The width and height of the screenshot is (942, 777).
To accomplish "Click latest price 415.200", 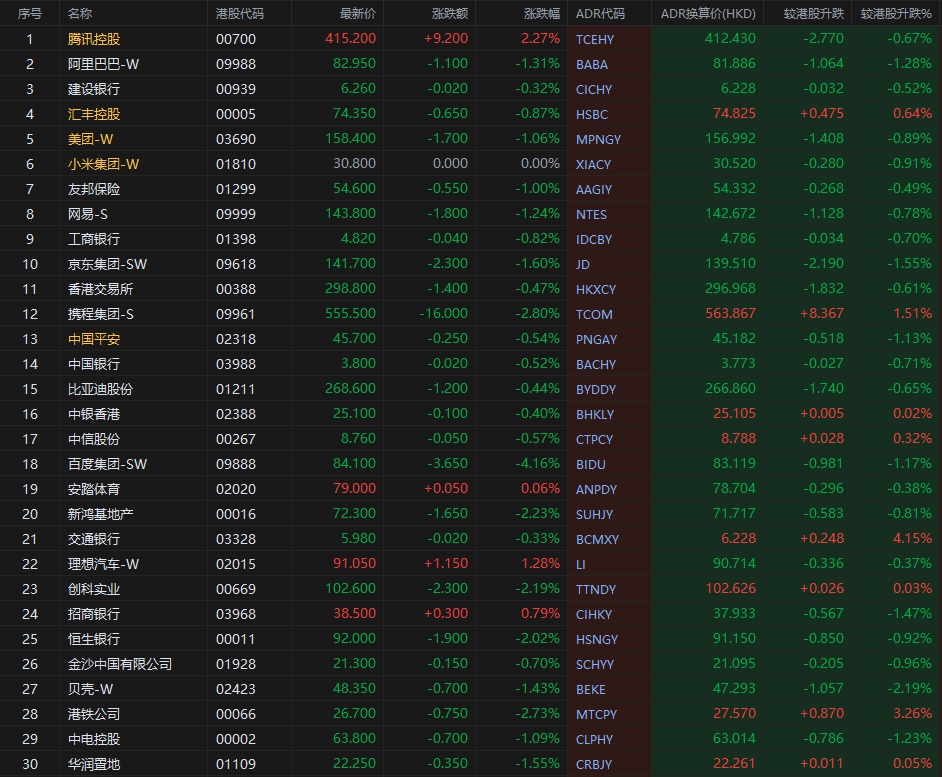I will 350,38.
